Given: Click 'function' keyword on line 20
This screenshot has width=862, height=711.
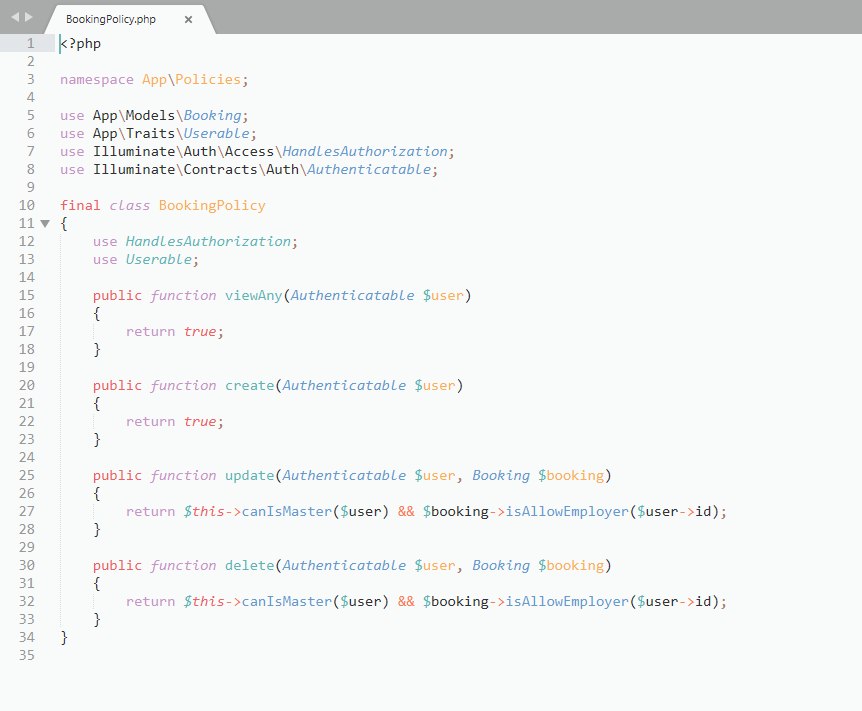Looking at the screenshot, I should tap(184, 385).
